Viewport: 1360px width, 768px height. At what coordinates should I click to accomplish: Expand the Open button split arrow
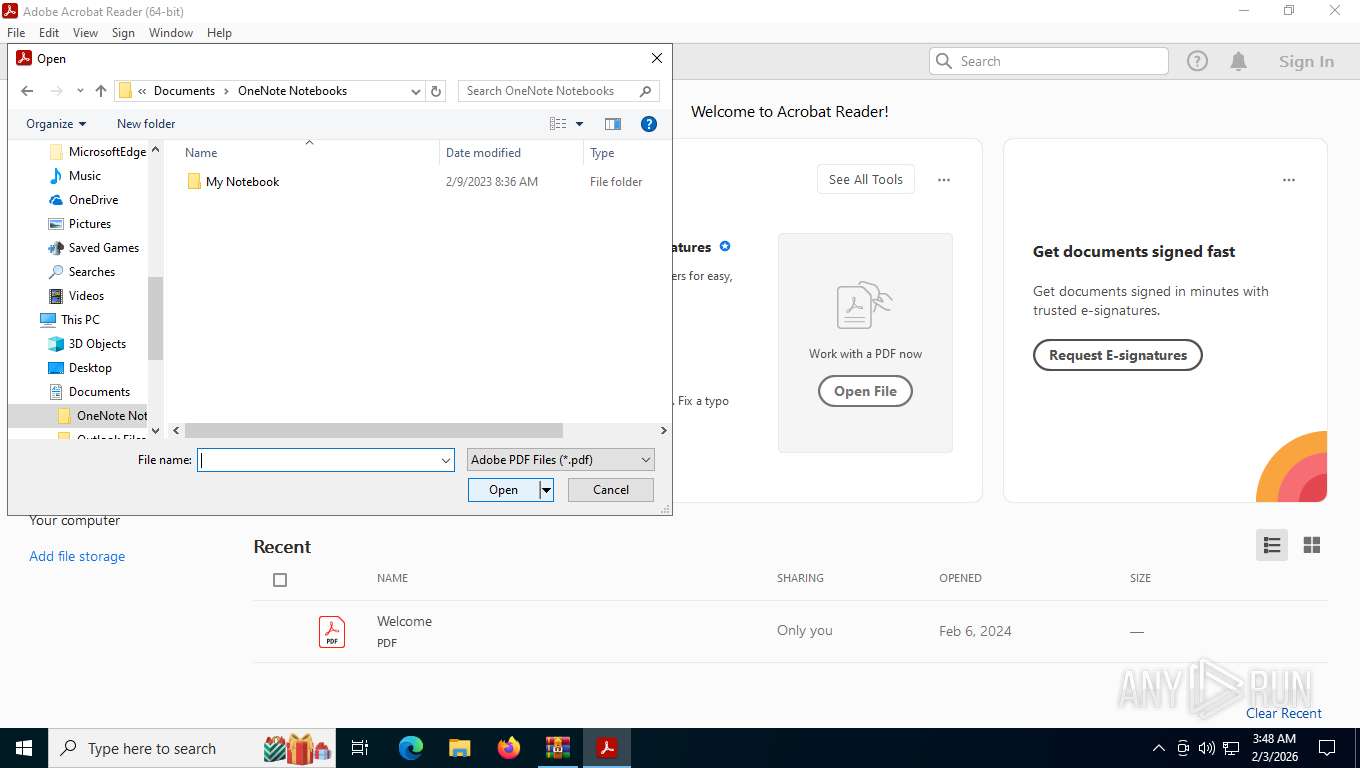(x=546, y=490)
